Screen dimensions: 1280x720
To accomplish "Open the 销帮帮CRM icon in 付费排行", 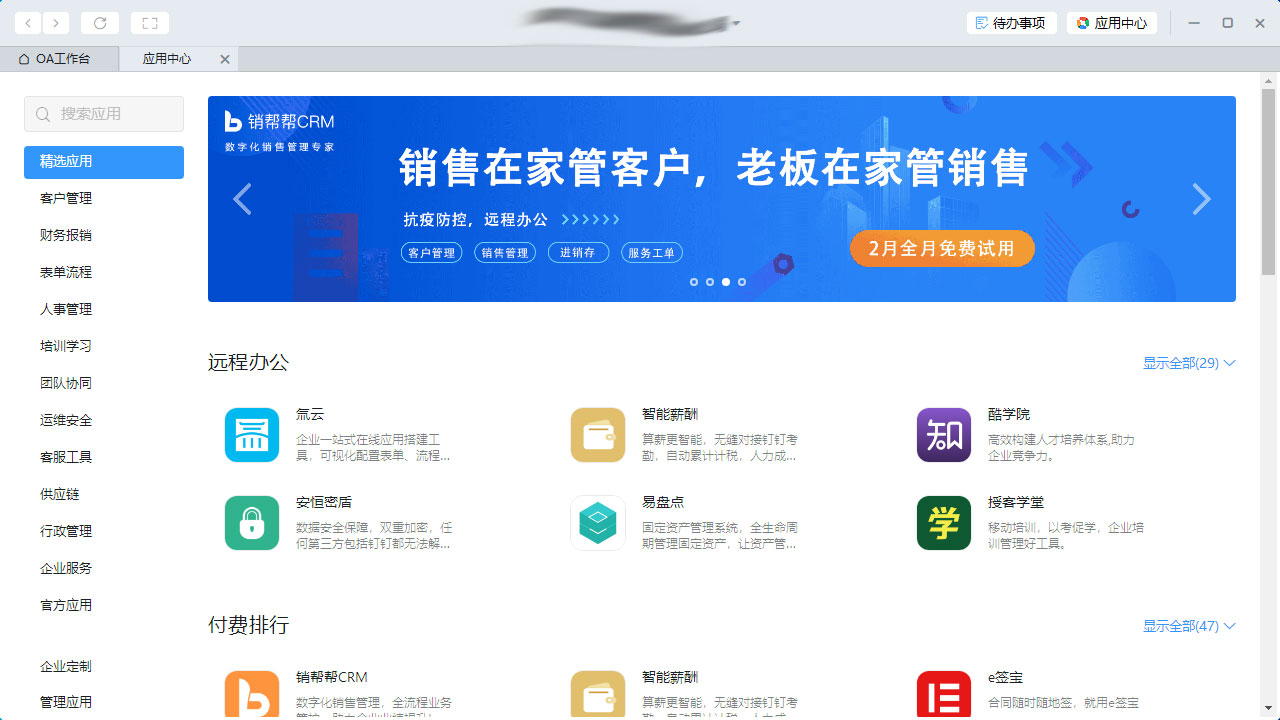I will coord(251,693).
